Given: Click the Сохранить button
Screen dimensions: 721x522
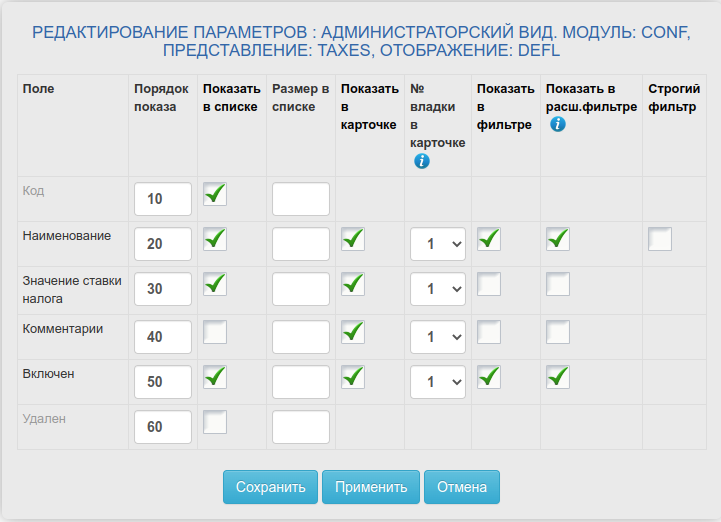Looking at the screenshot, I should tap(270, 487).
